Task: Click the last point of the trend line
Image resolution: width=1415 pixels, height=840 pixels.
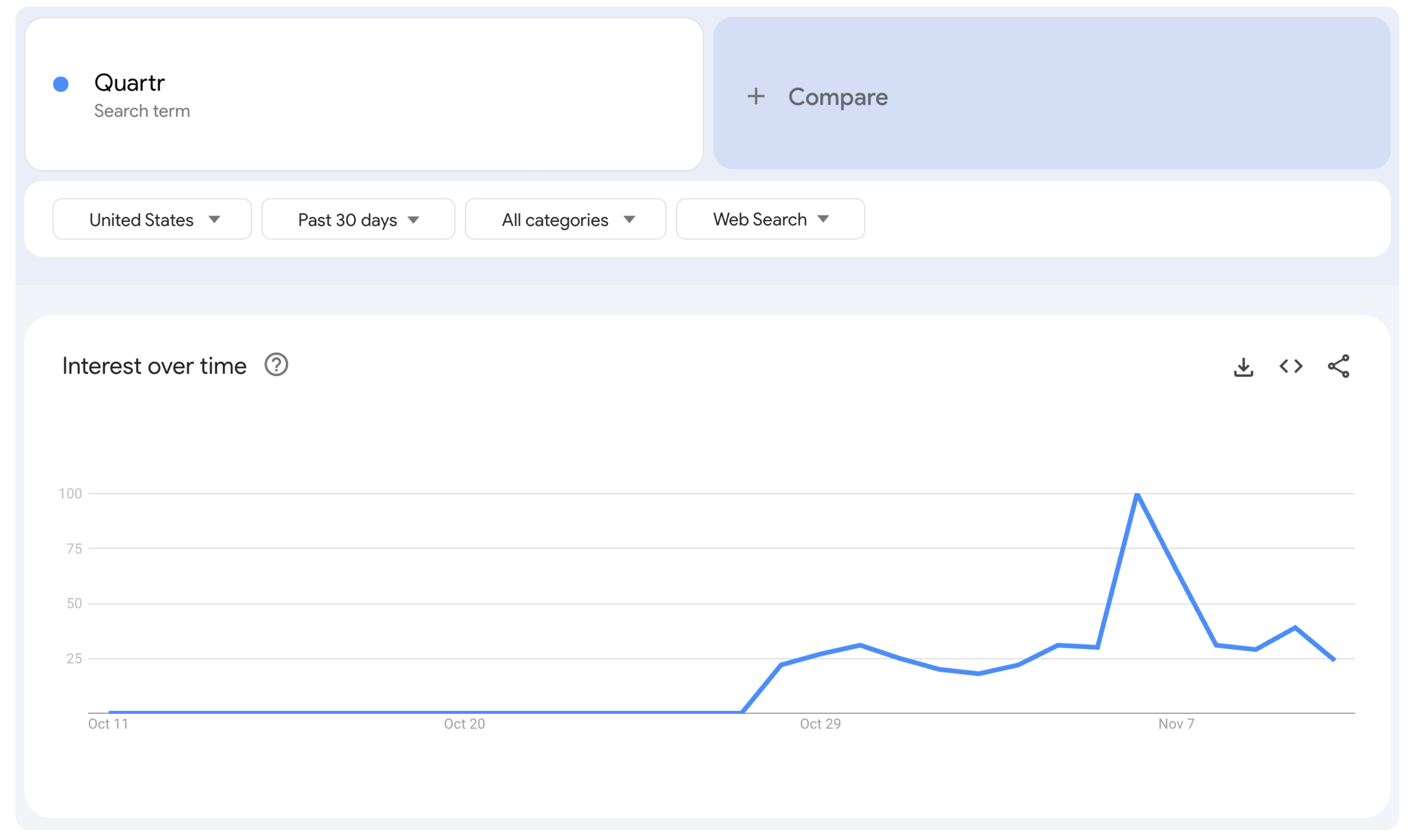Action: pyautogui.click(x=1334, y=660)
